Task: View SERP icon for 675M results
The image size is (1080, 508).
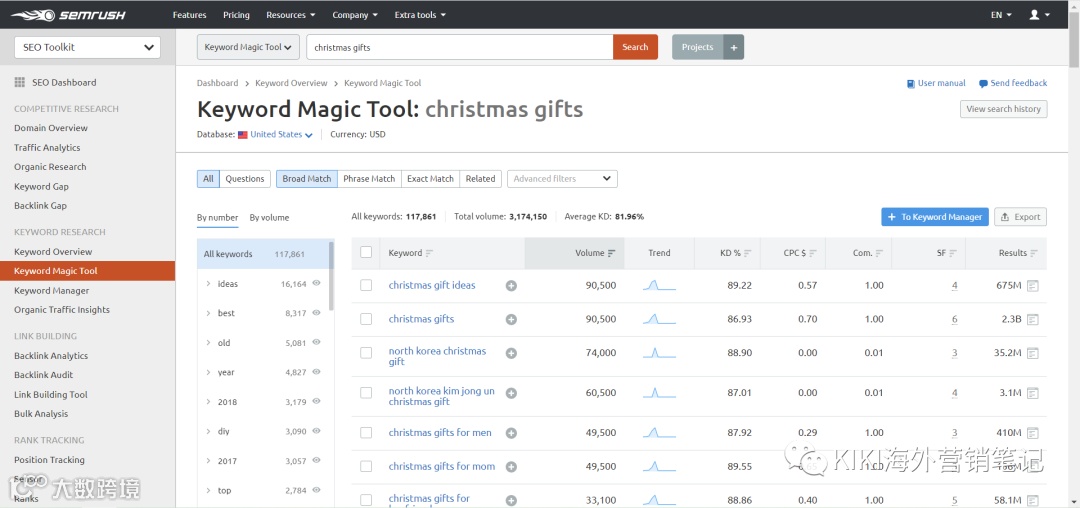Action: 1032,286
